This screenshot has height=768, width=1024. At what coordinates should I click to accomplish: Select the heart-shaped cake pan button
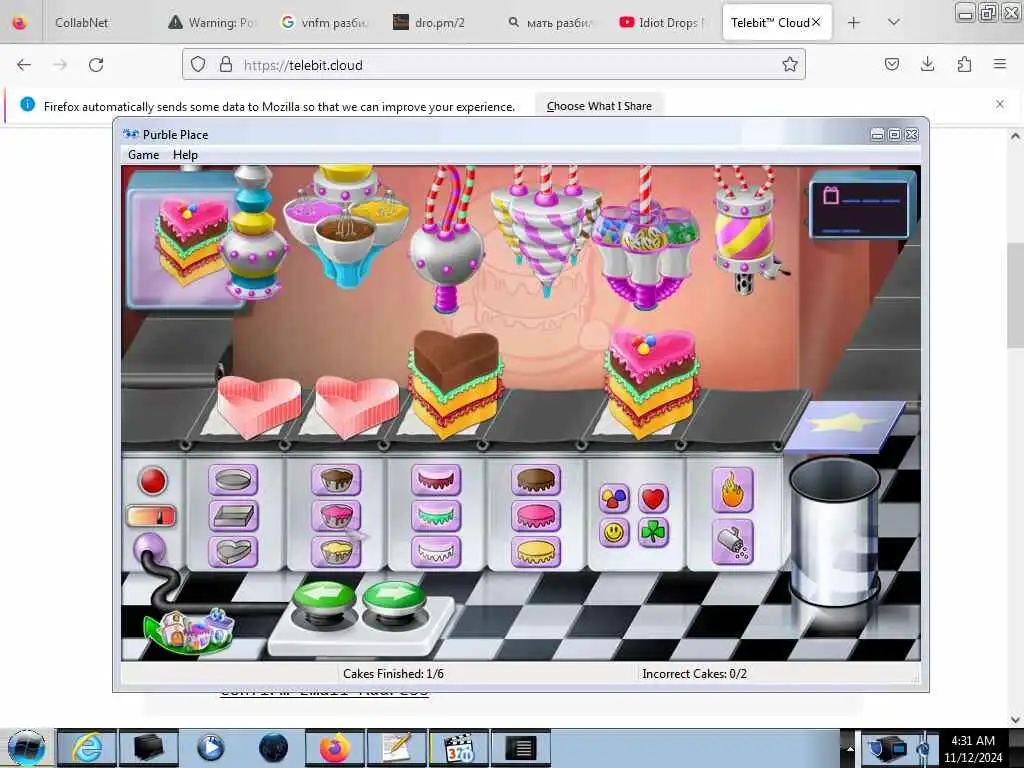233,552
